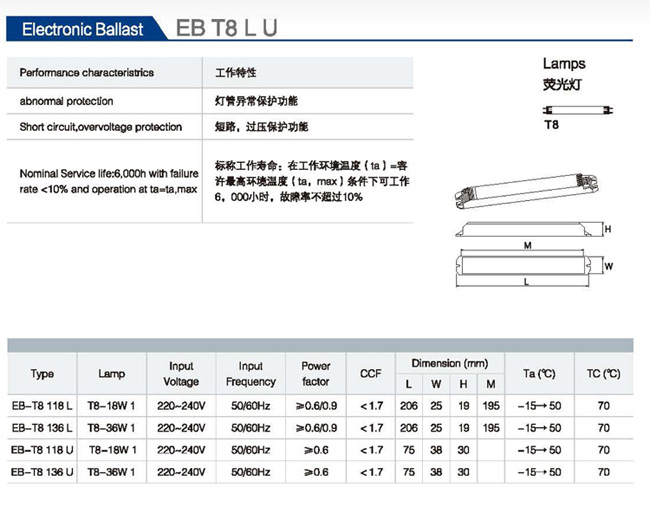
Task: Click the Short circuit, overvoltage protection text
Action: (101, 127)
